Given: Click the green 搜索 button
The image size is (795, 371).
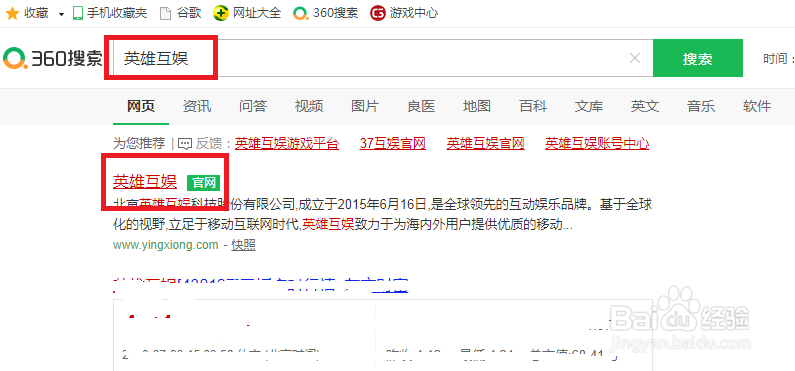Looking at the screenshot, I should [698, 58].
